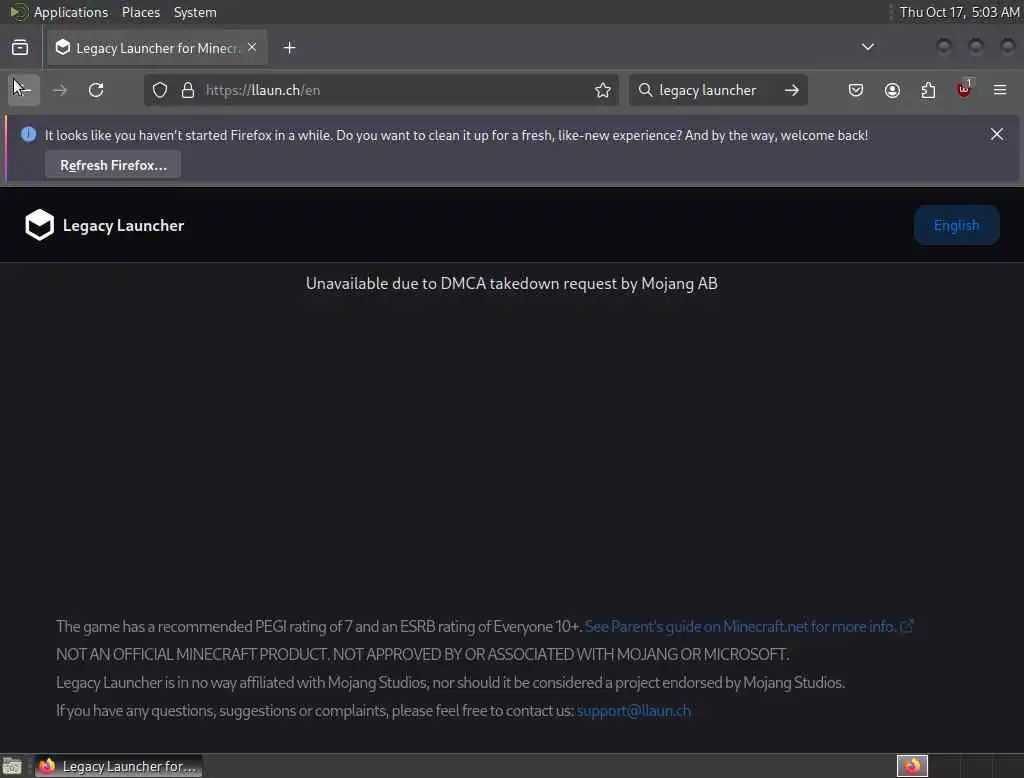
Task: Go back one page with back arrow
Action: pos(24,90)
